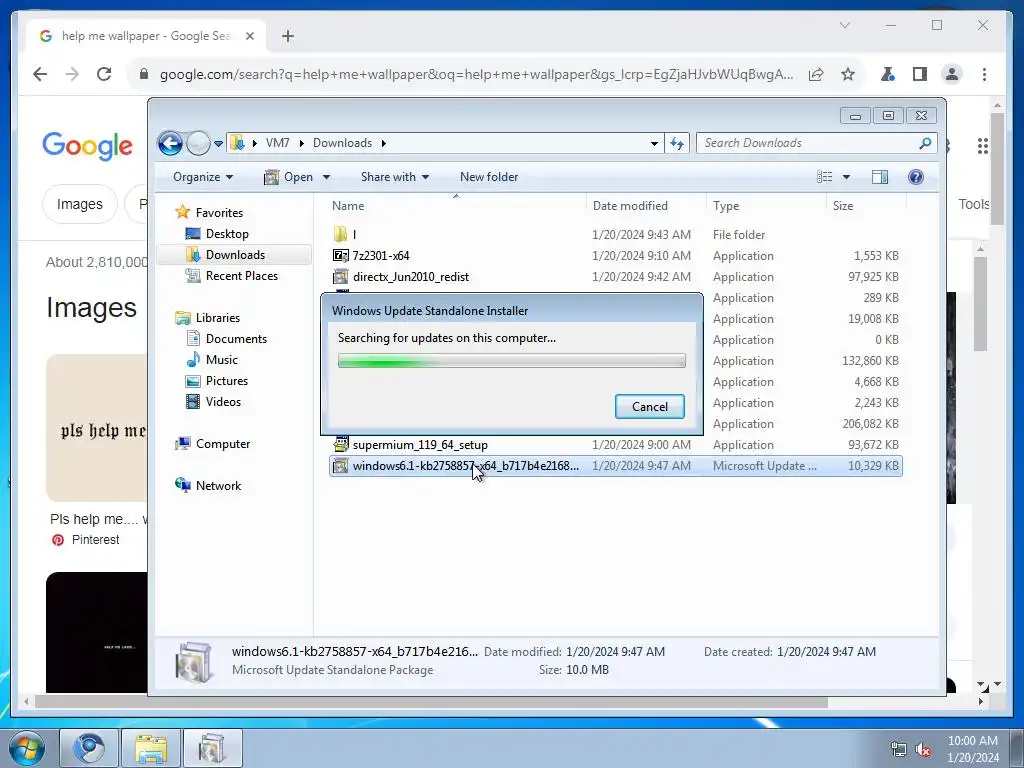1024x768 pixels.
Task: Expand the arrow after Downloads breadcrumb
Action: (383, 143)
